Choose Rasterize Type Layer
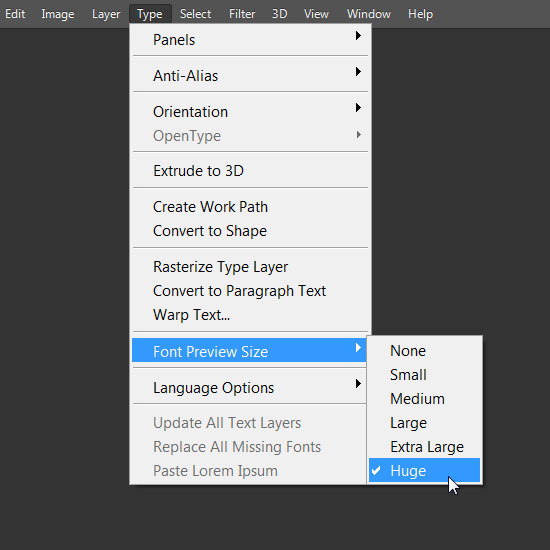Image resolution: width=550 pixels, height=550 pixels. (x=250, y=267)
